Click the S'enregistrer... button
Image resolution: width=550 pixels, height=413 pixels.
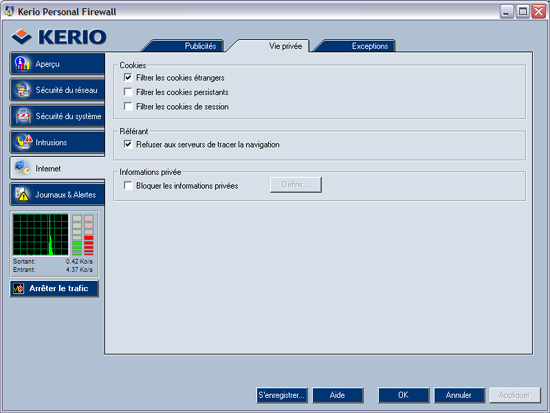[282, 395]
